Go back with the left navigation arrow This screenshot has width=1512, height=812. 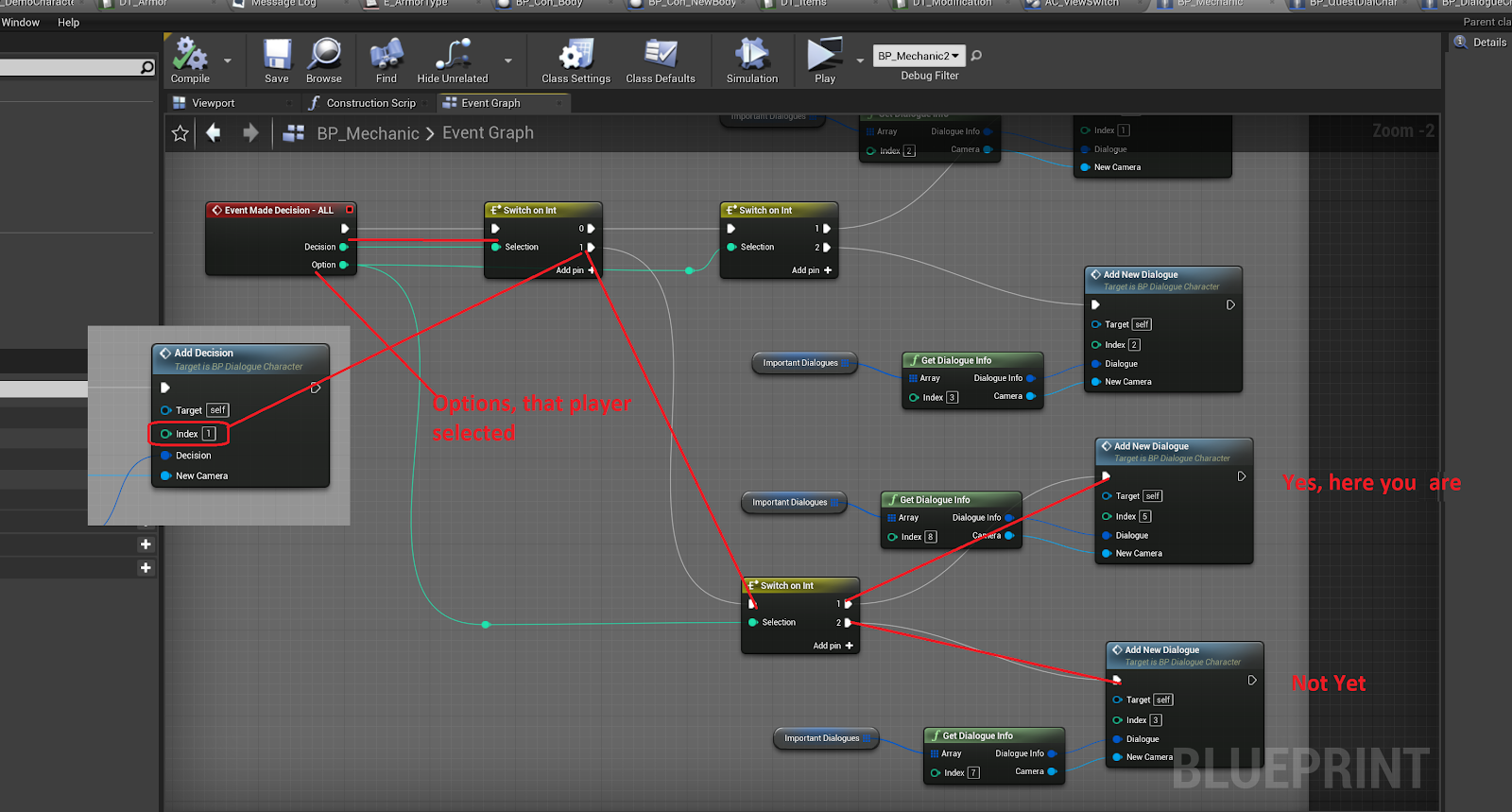(x=214, y=133)
